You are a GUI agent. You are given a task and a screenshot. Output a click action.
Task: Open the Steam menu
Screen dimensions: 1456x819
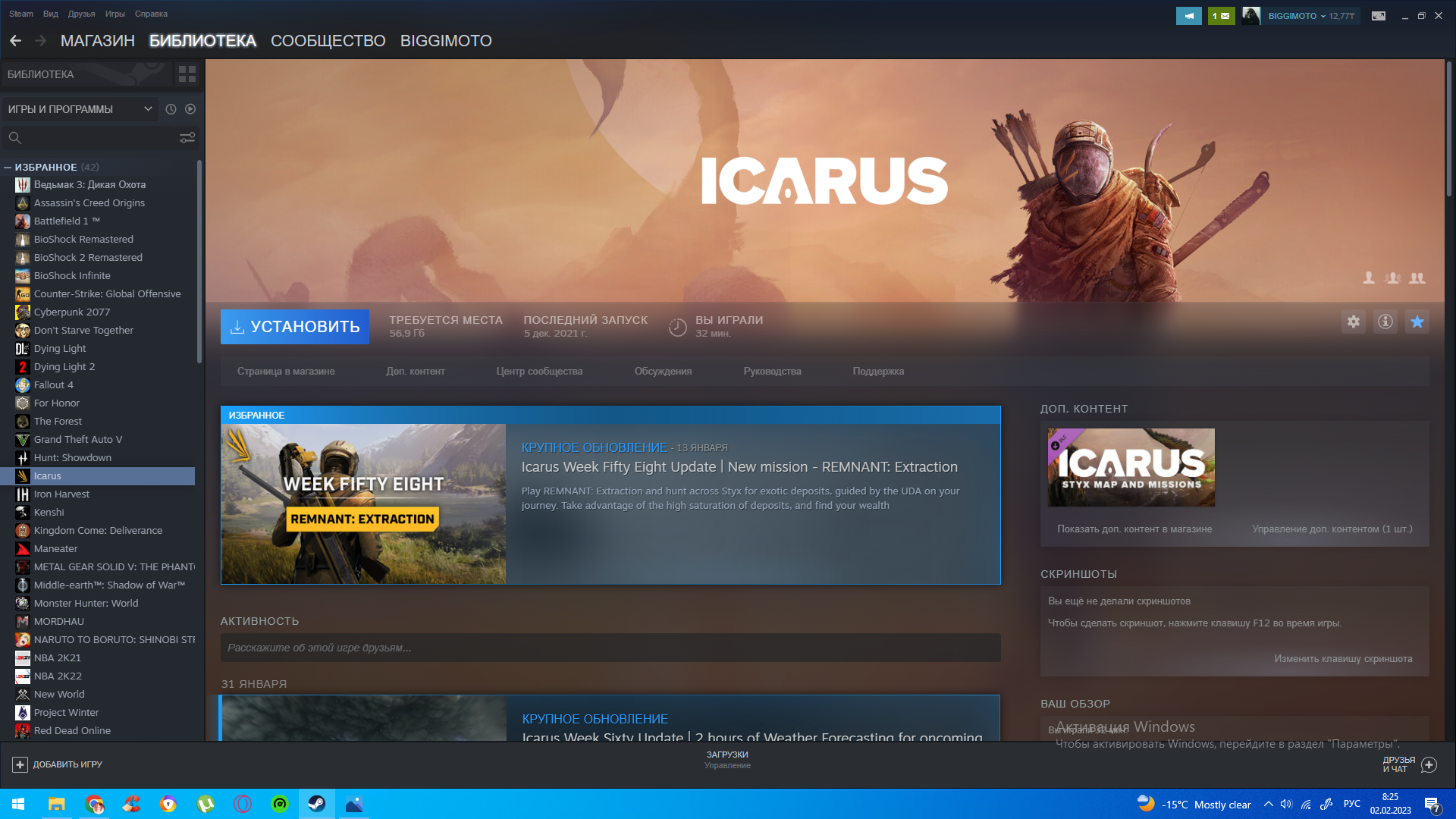[x=21, y=14]
